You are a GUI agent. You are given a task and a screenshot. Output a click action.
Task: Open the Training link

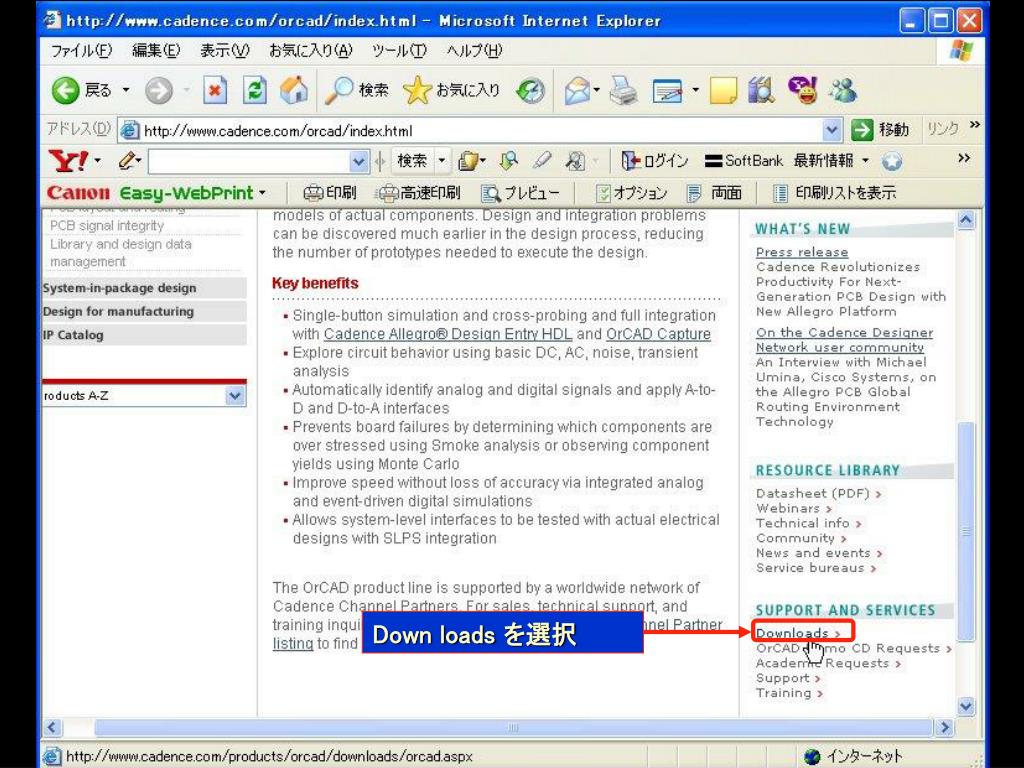pyautogui.click(x=789, y=693)
